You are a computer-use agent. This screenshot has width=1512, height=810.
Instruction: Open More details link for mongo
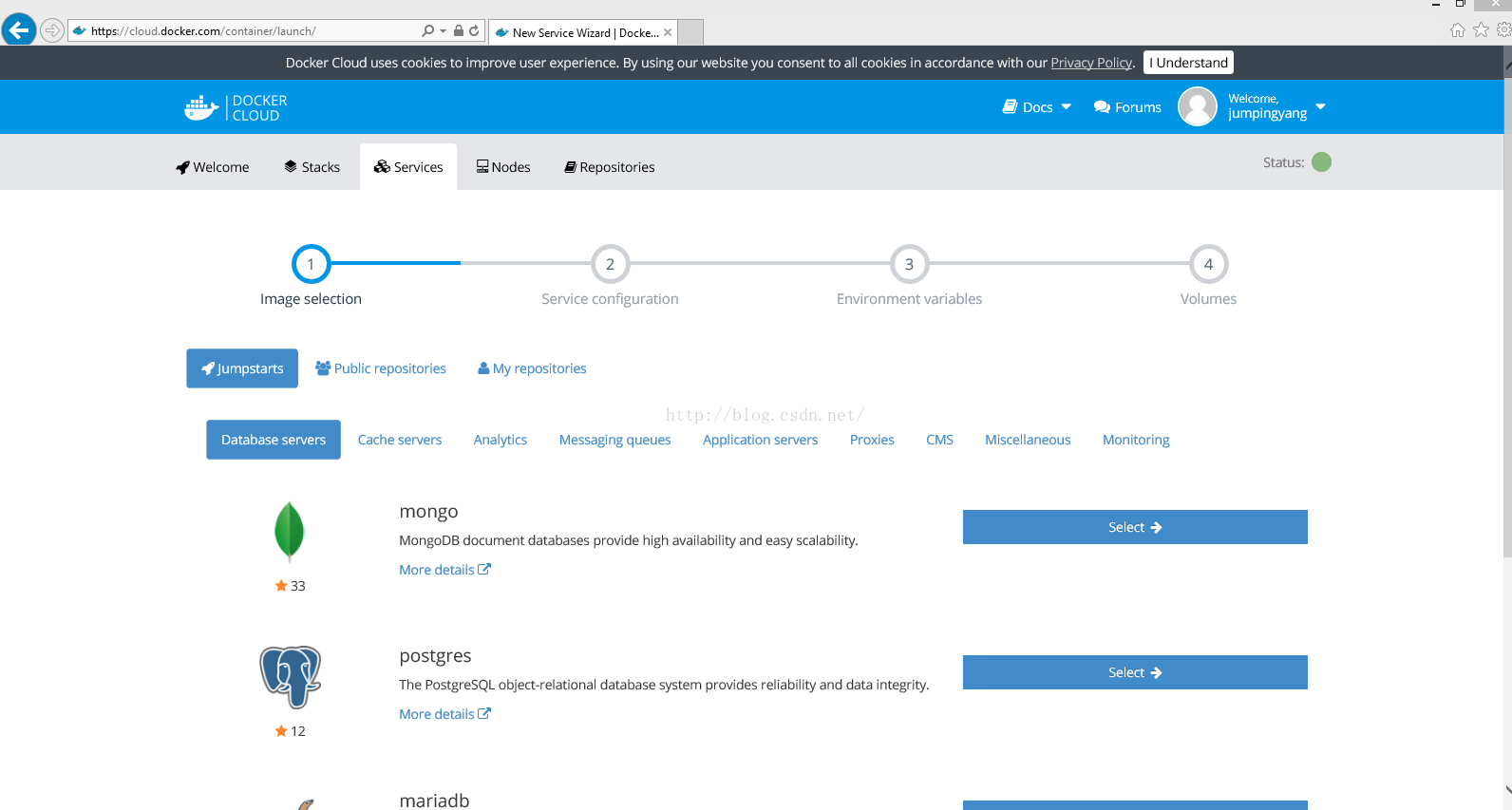444,570
